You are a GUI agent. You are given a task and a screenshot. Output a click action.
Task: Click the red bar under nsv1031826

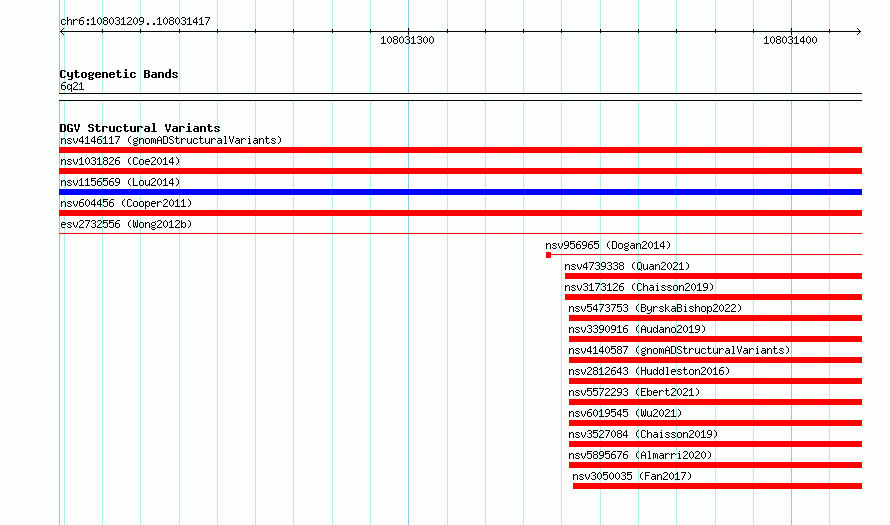pyautogui.click(x=460, y=171)
